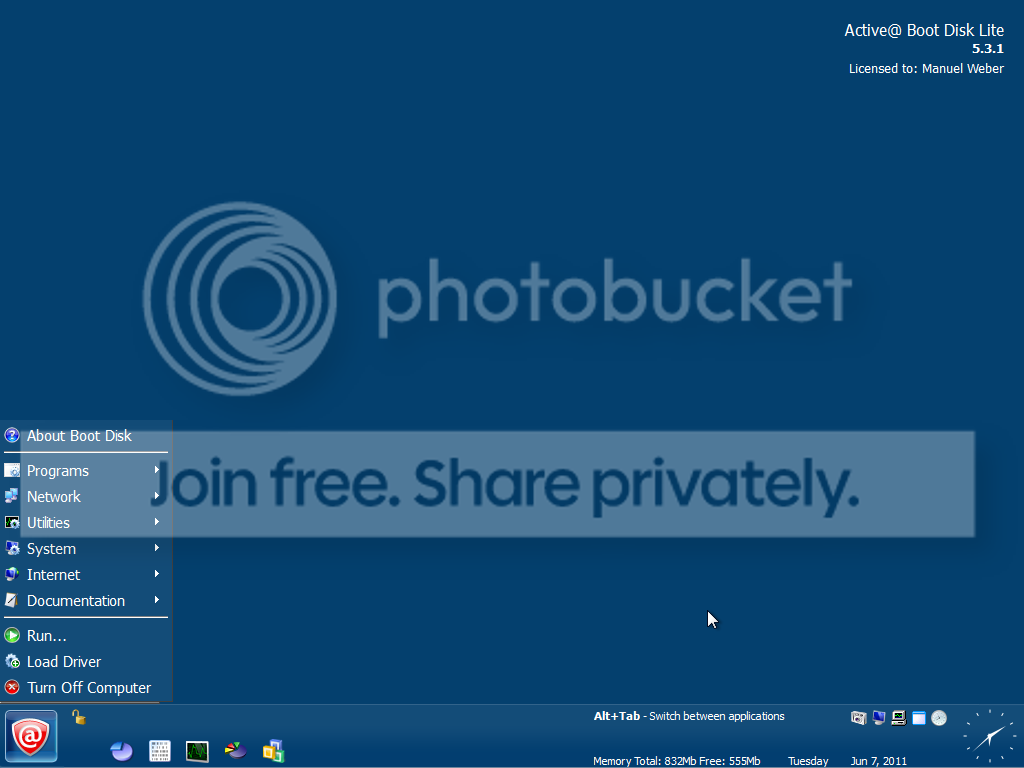Choose Turn Off Computer

click(89, 688)
